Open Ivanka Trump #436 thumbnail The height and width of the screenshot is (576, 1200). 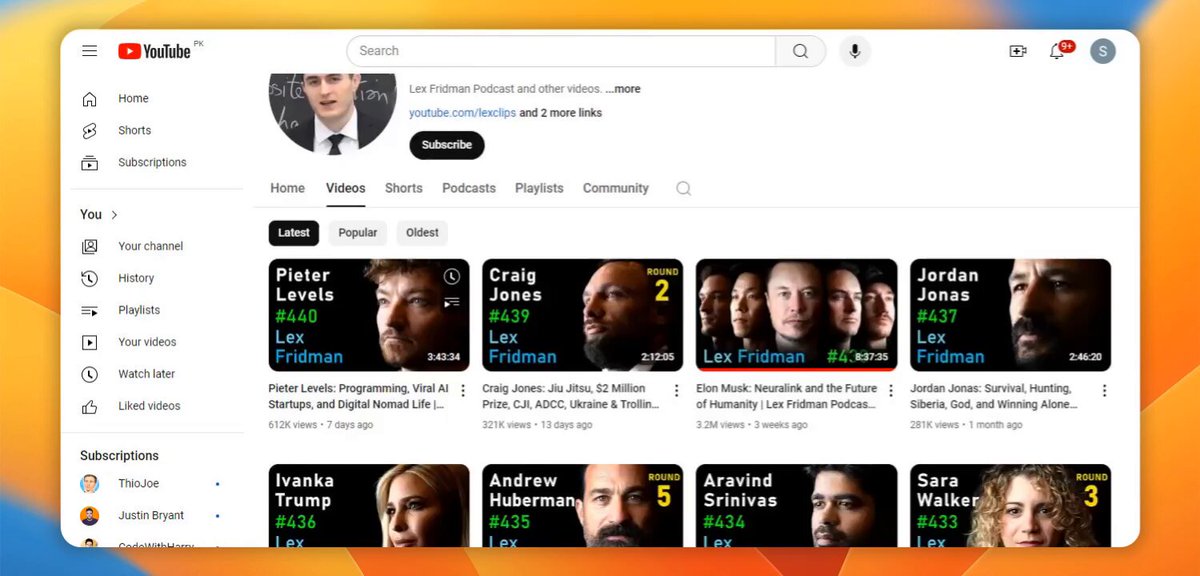coord(369,505)
